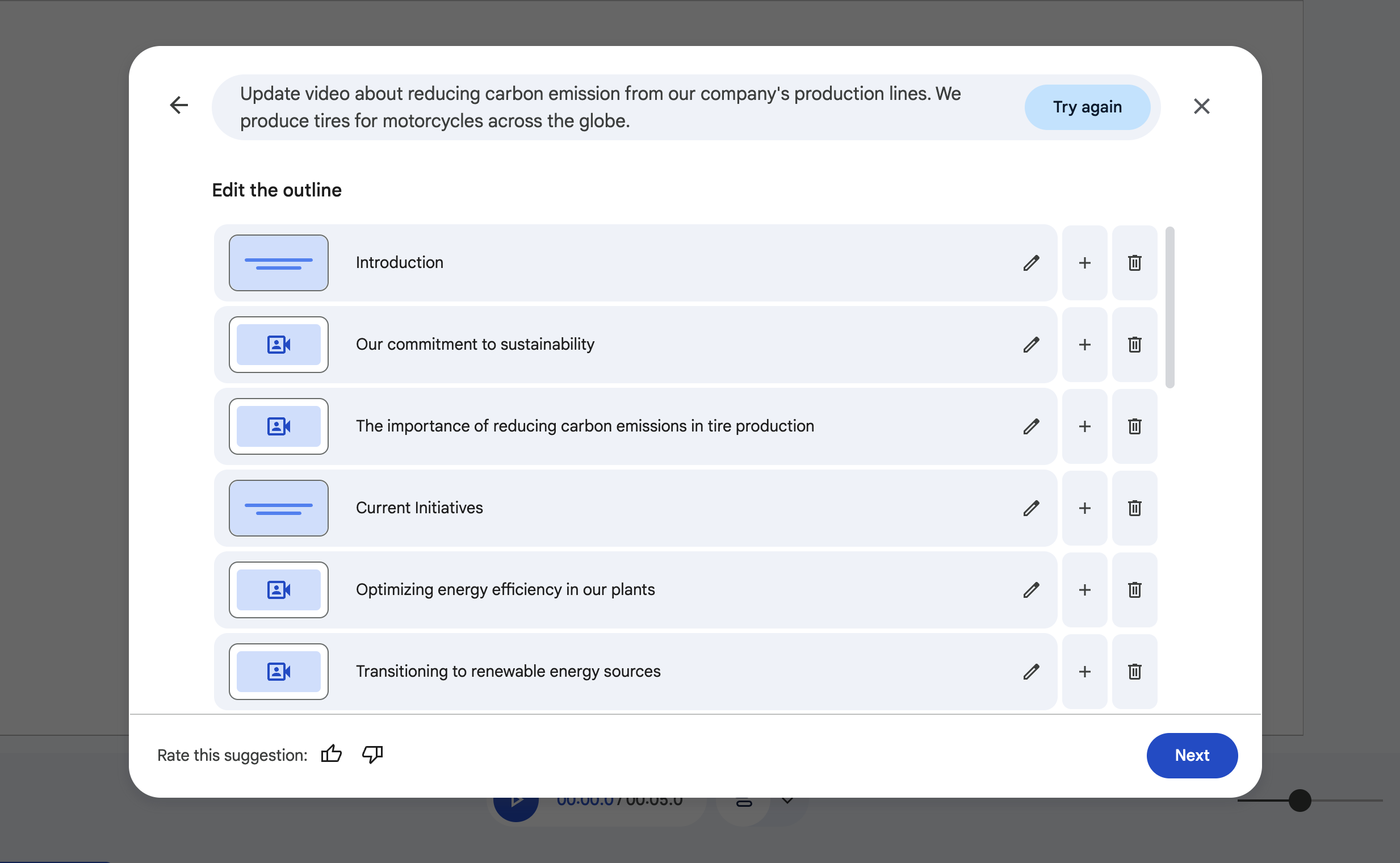Rate suggestion with thumbs up

pos(331,755)
